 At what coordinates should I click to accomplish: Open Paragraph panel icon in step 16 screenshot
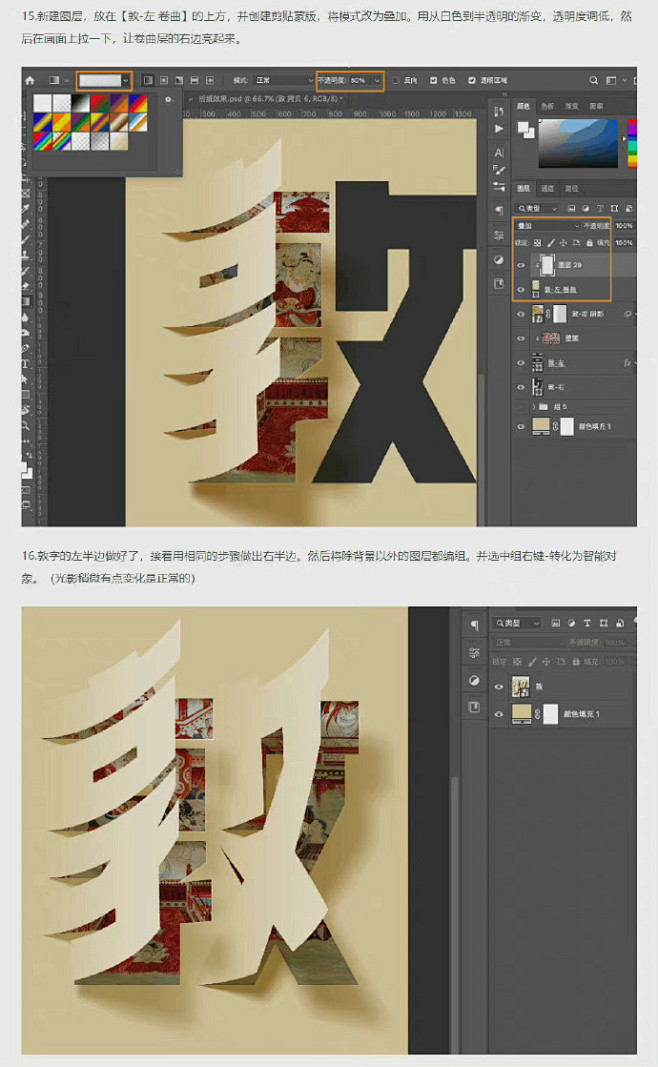[x=474, y=625]
